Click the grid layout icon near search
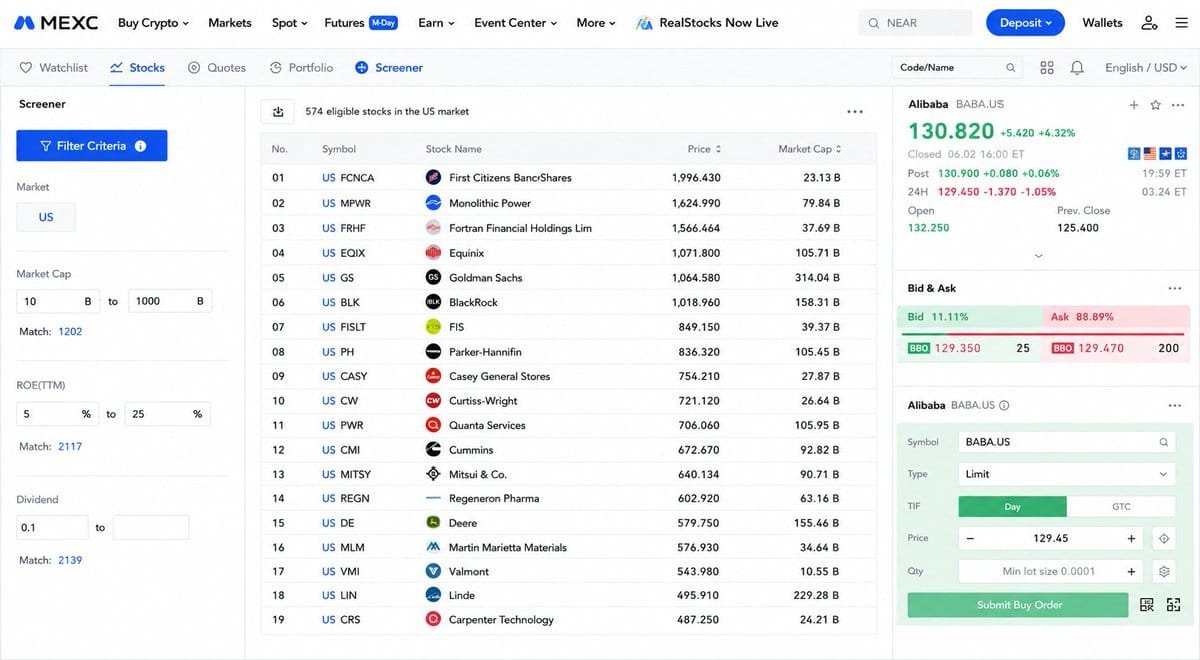This screenshot has height=660, width=1200. pos(1047,68)
